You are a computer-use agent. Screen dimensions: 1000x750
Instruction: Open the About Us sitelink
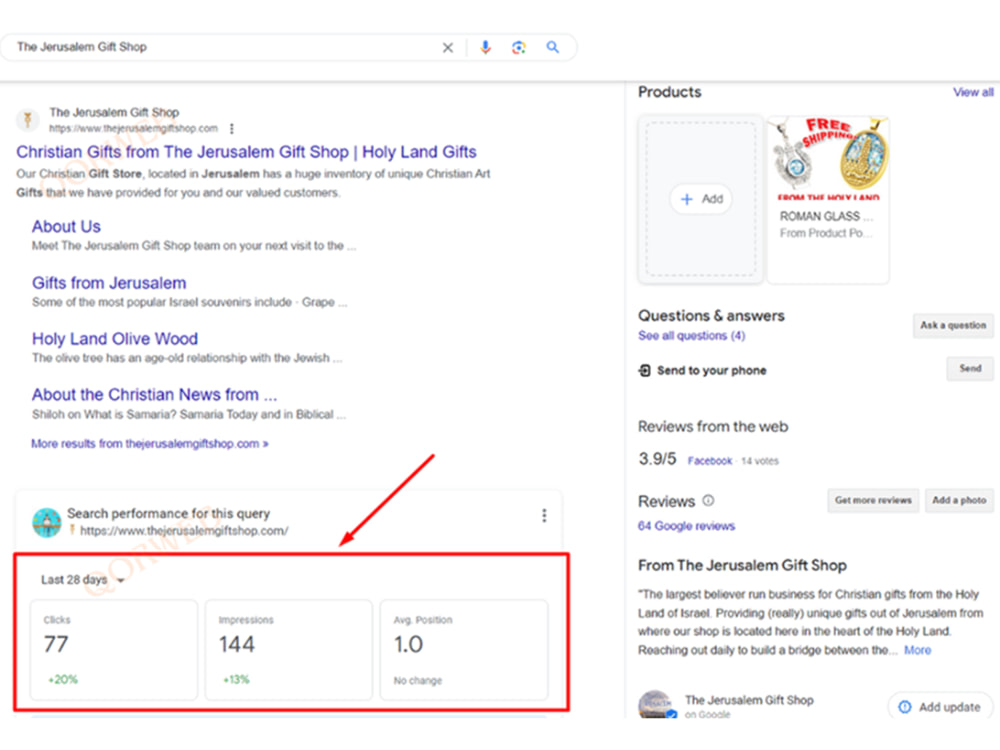pyautogui.click(x=66, y=226)
